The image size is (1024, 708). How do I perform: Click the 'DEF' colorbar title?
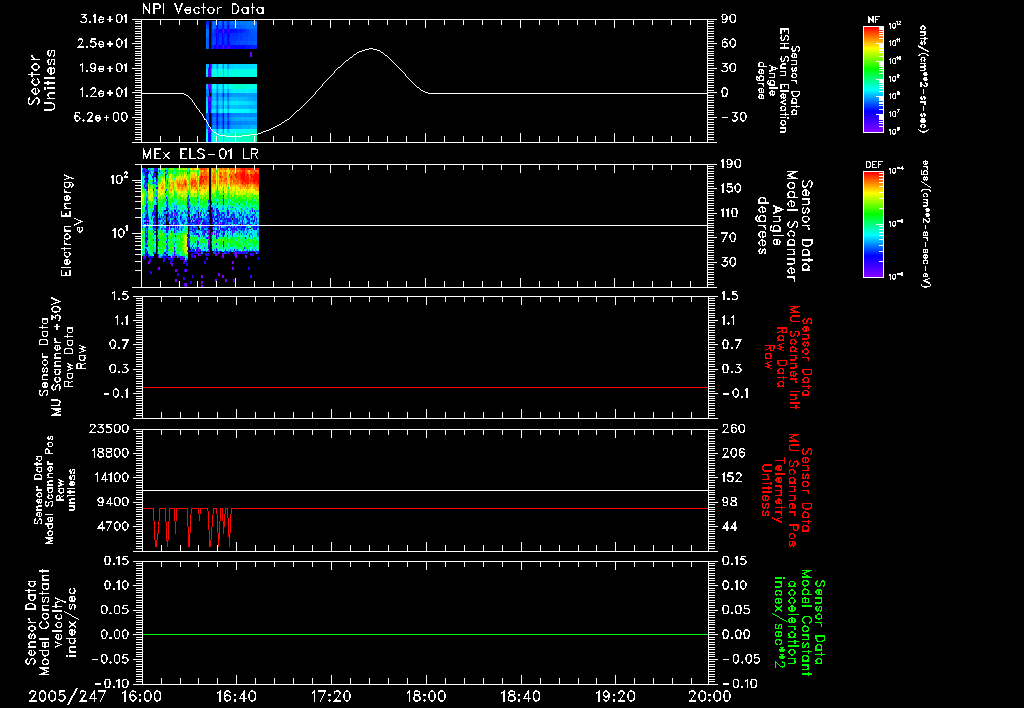pyautogui.click(x=873, y=165)
